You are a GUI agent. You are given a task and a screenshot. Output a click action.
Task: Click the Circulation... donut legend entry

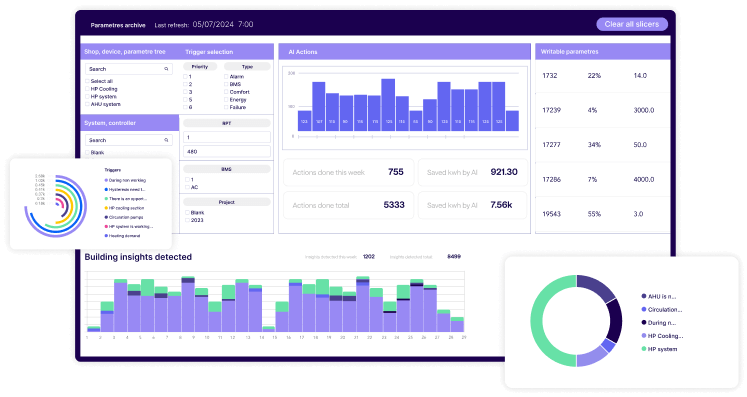pyautogui.click(x=662, y=310)
